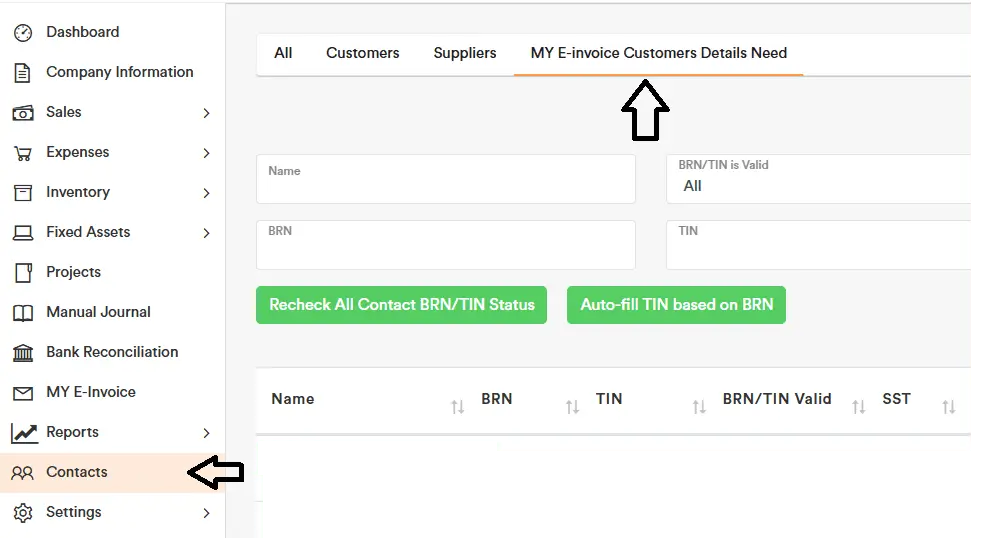Click the MY E-Invoice envelope icon
The height and width of the screenshot is (538, 989).
[x=22, y=393]
